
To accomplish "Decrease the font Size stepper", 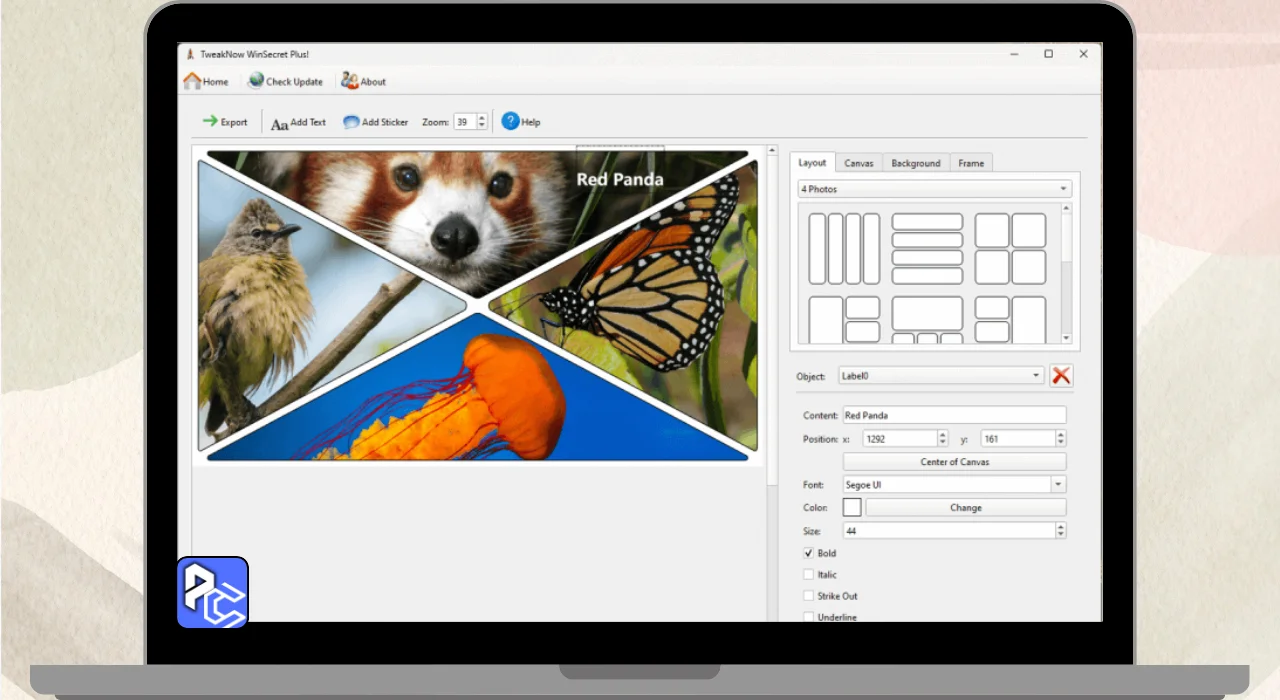I will pos(1061,535).
